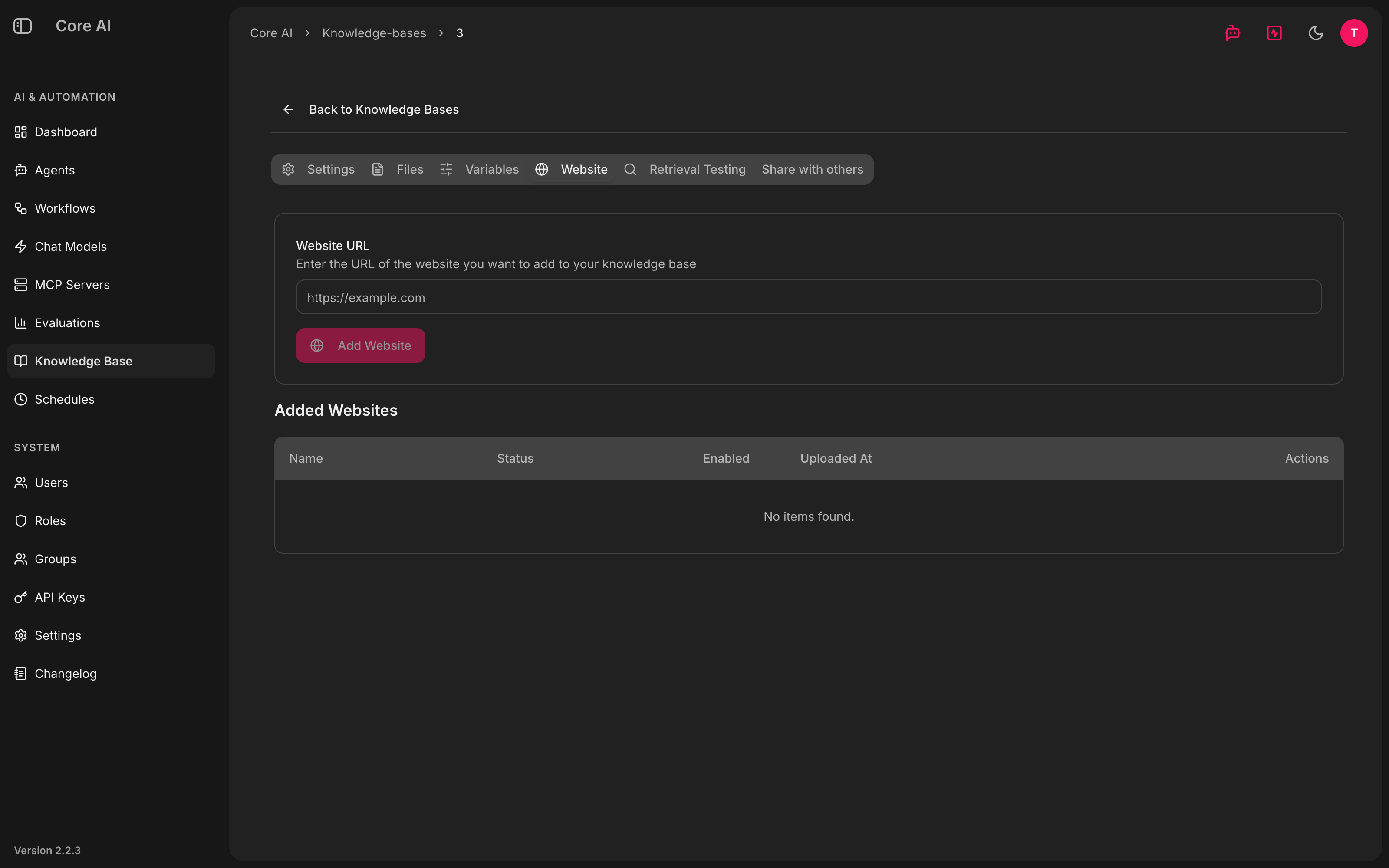Select the Website tab
This screenshot has width=1389, height=868.
click(572, 169)
